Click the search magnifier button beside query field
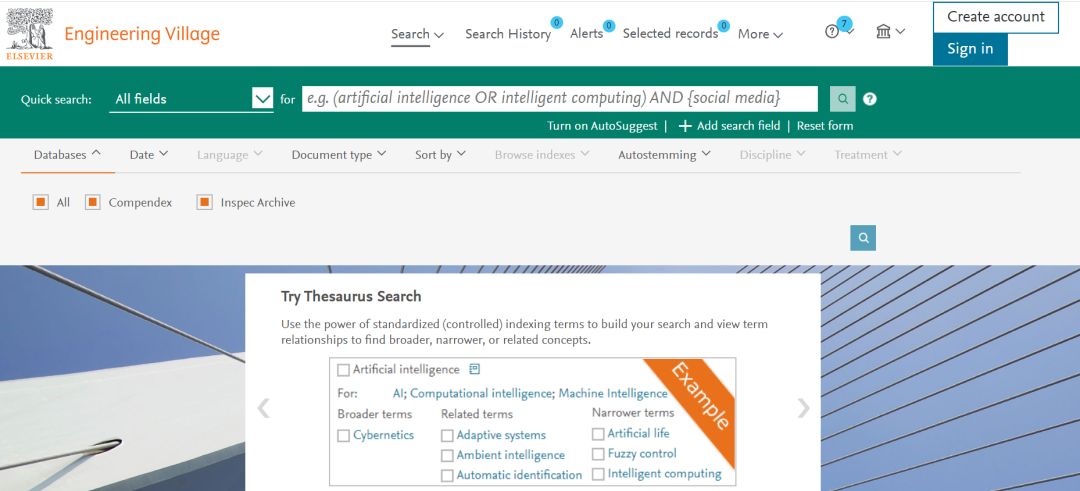The width and height of the screenshot is (1080, 491). [x=843, y=99]
